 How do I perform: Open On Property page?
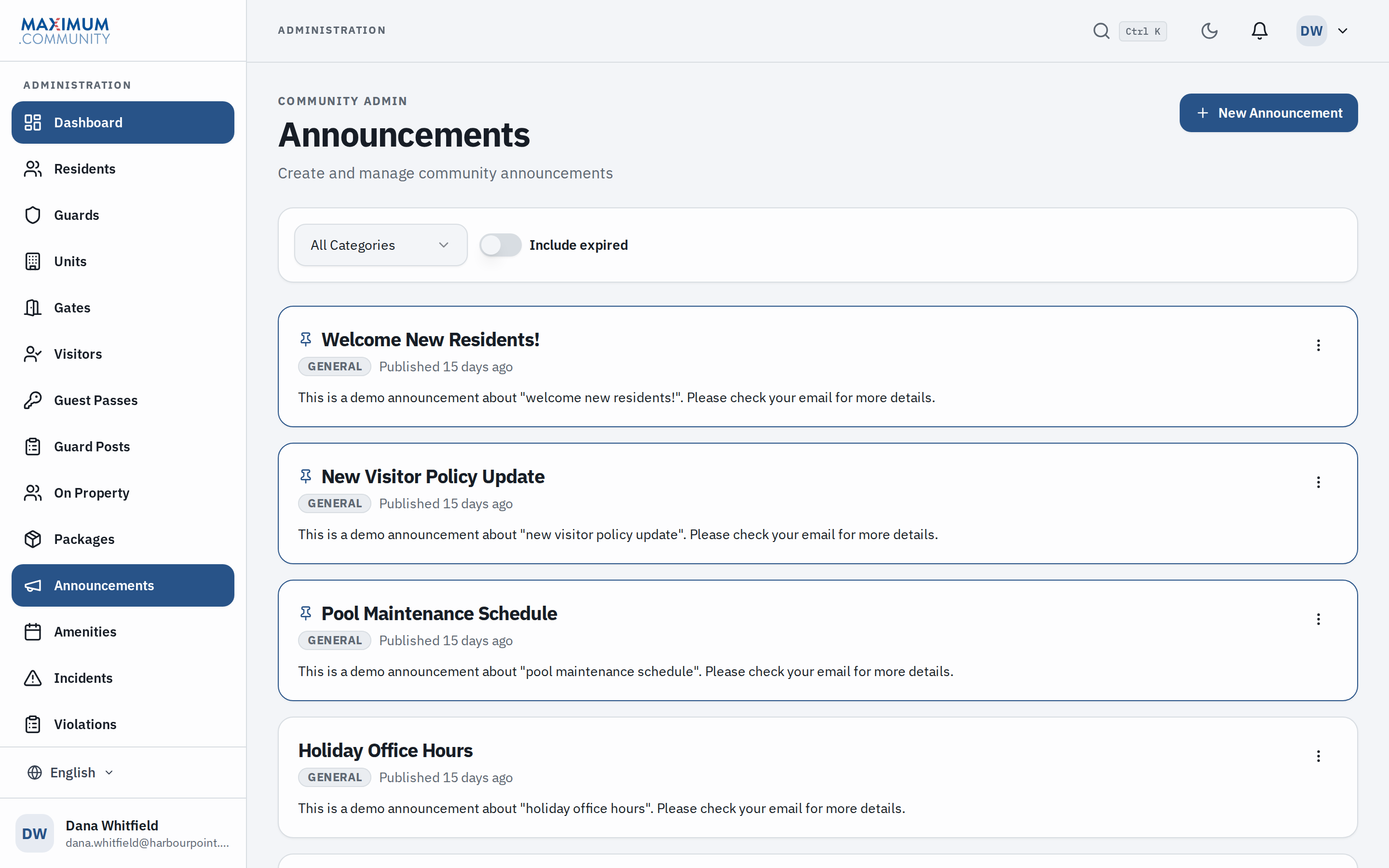click(x=123, y=492)
